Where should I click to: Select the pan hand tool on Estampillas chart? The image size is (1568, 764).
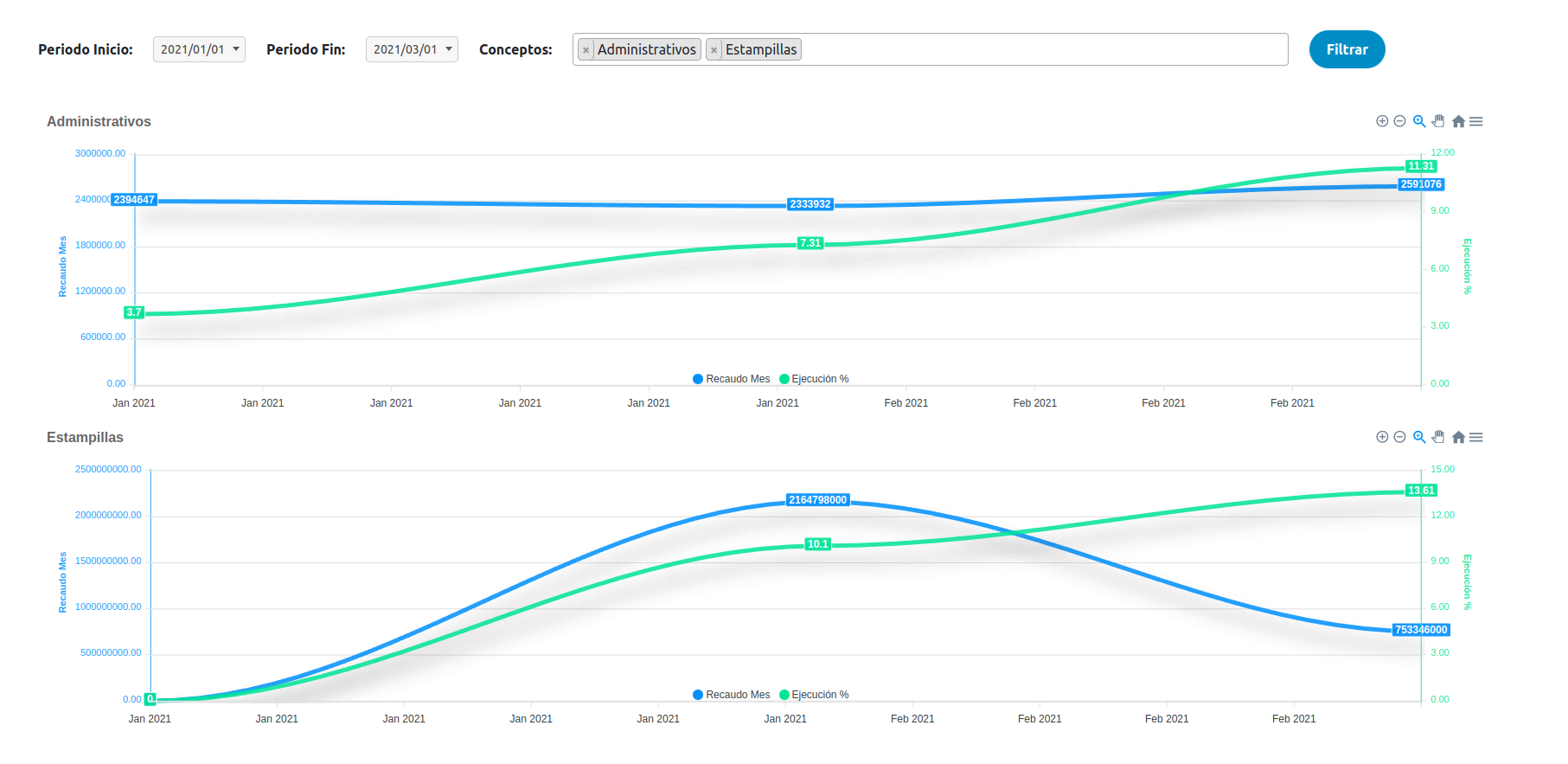point(1438,437)
